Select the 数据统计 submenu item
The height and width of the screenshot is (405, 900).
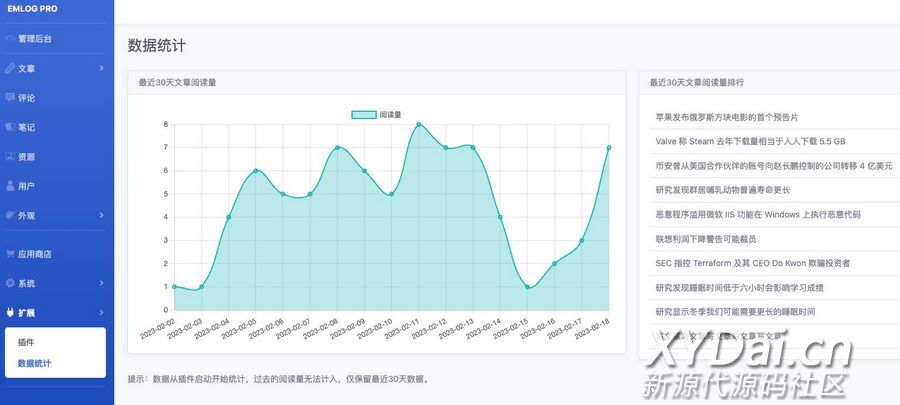35,363
